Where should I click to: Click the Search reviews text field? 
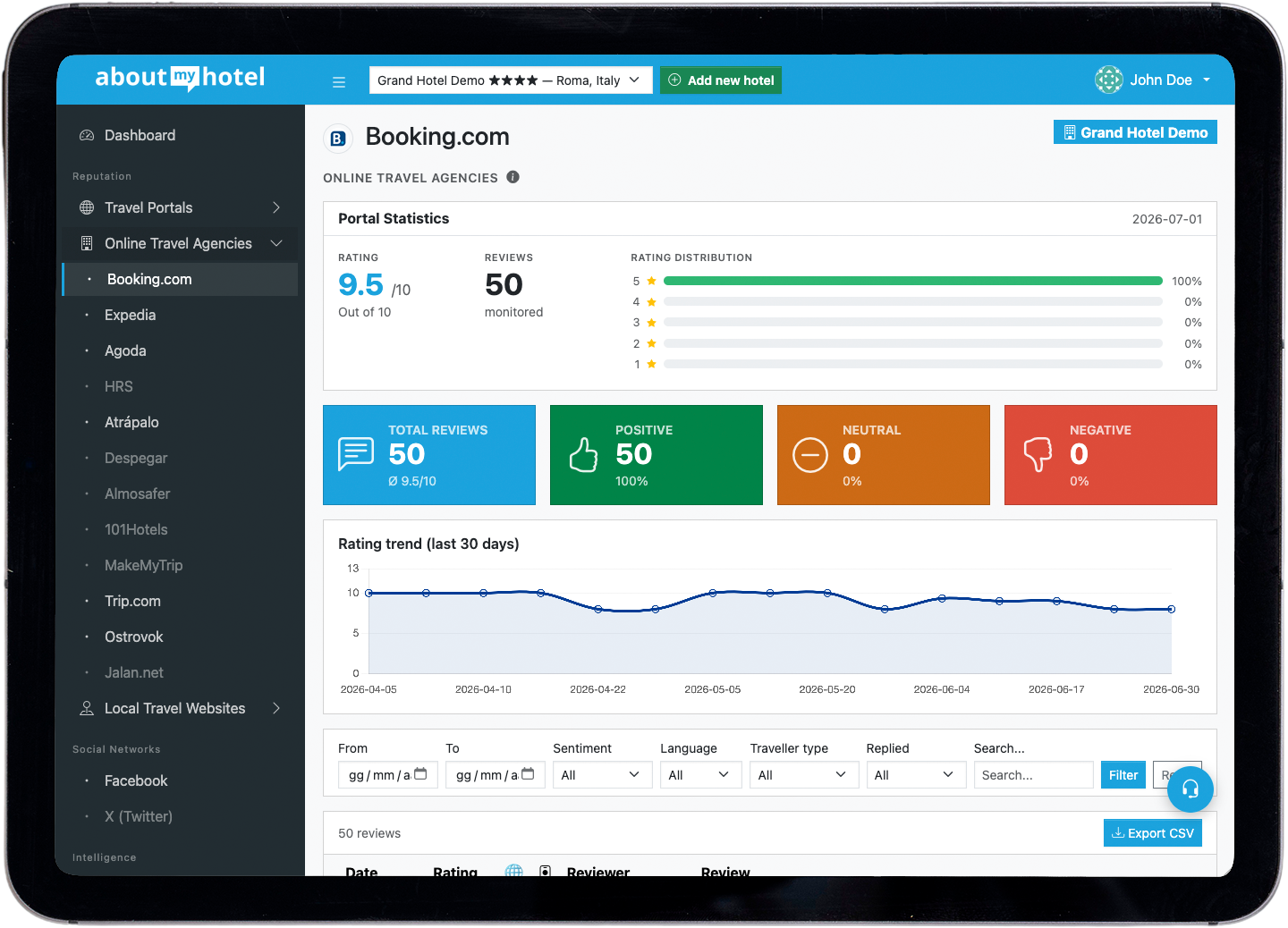pyautogui.click(x=1033, y=775)
